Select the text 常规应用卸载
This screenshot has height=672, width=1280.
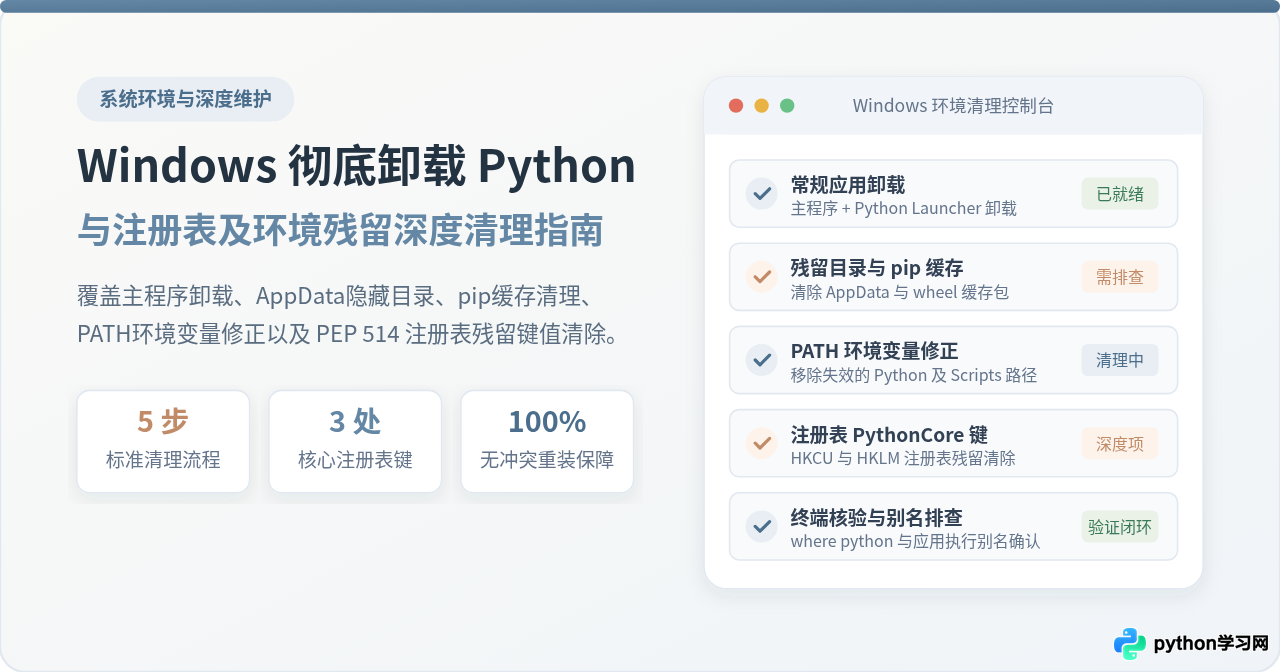(x=848, y=185)
